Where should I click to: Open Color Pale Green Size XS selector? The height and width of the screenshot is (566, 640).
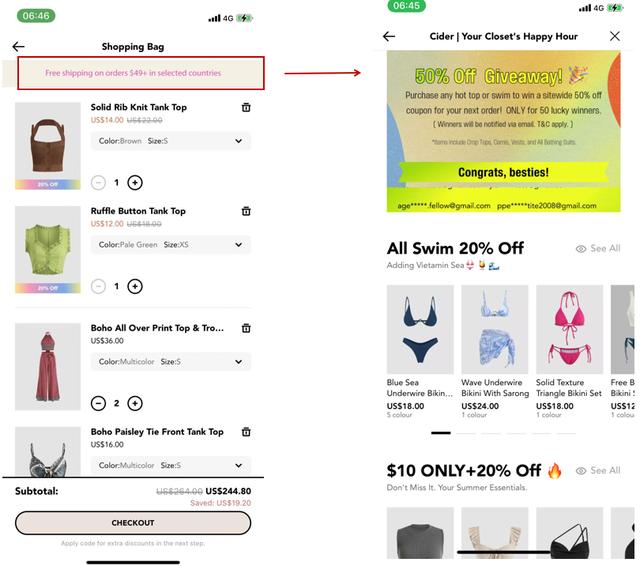(x=171, y=244)
